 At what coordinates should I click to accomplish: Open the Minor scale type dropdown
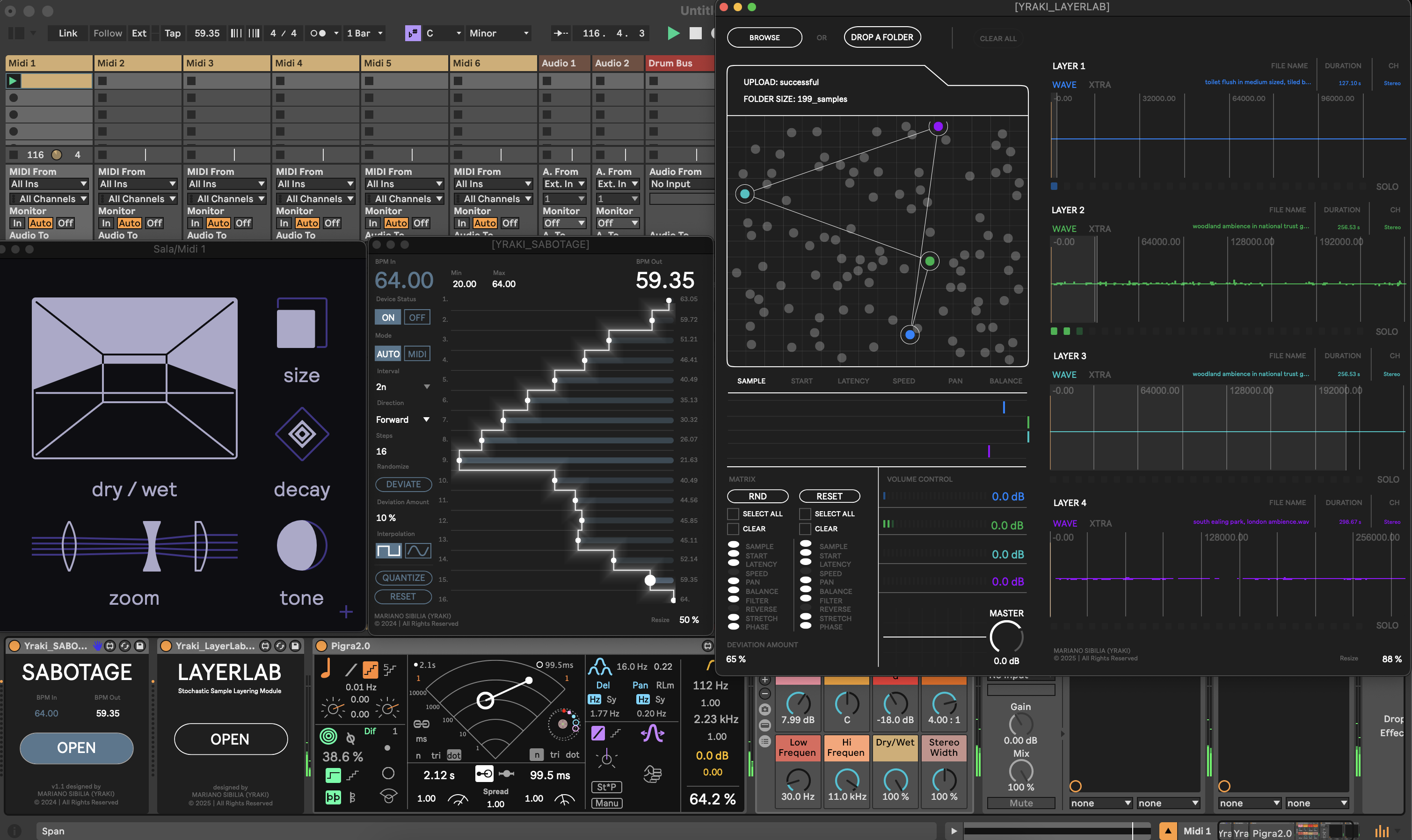click(x=499, y=33)
